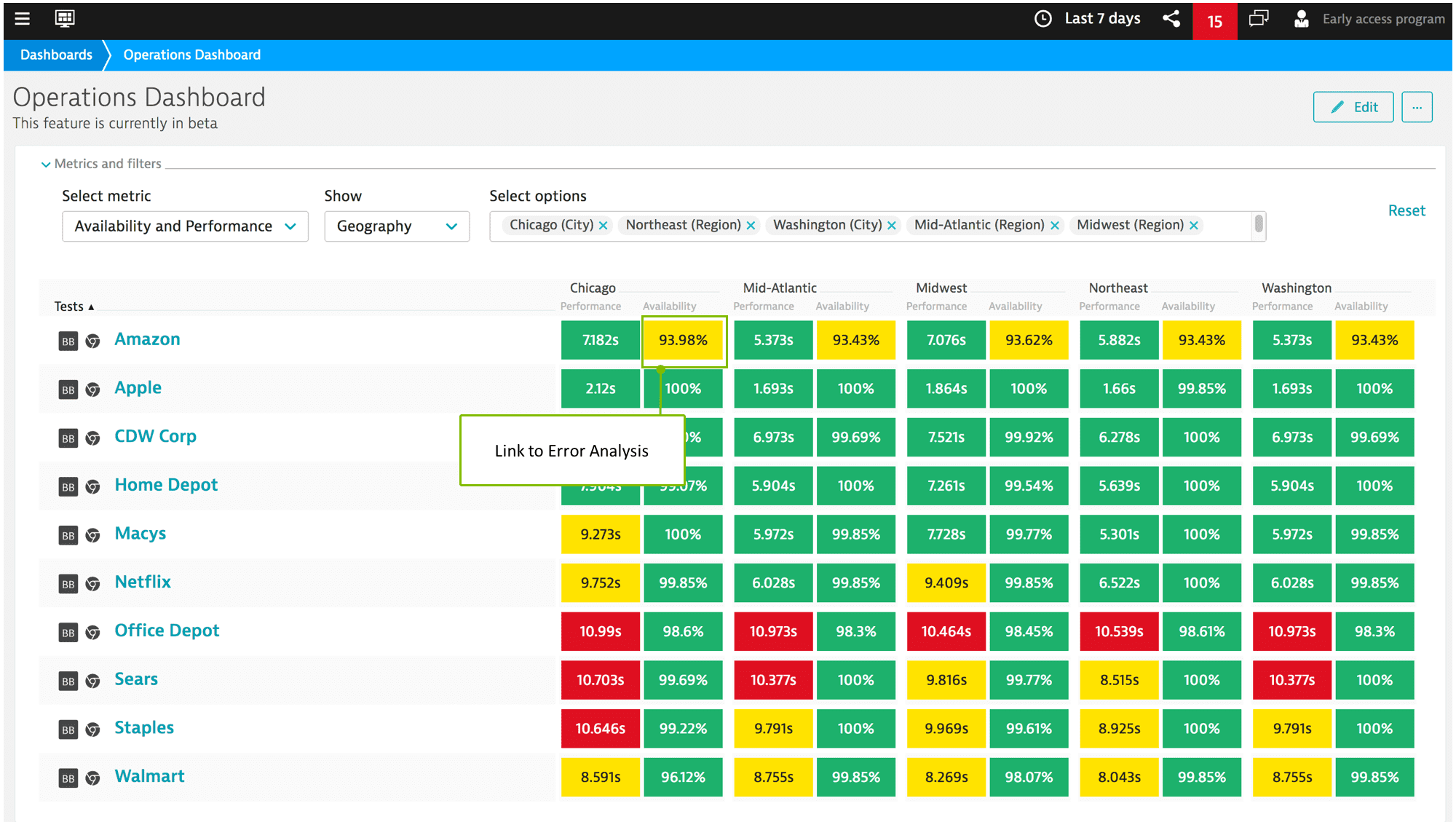Screen dimensions: 1456x822
Task: Open the Apple test link
Action: pyautogui.click(x=138, y=388)
